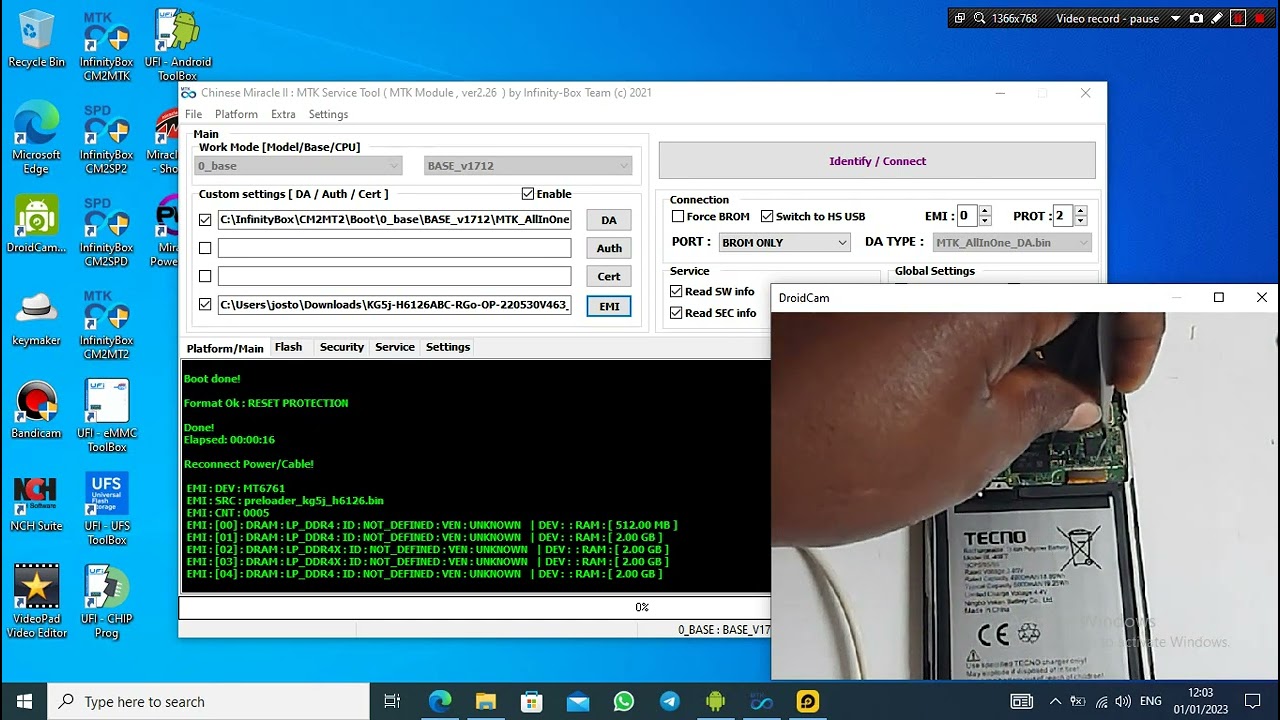Image resolution: width=1280 pixels, height=720 pixels.
Task: Click the DA browse button
Action: click(609, 220)
